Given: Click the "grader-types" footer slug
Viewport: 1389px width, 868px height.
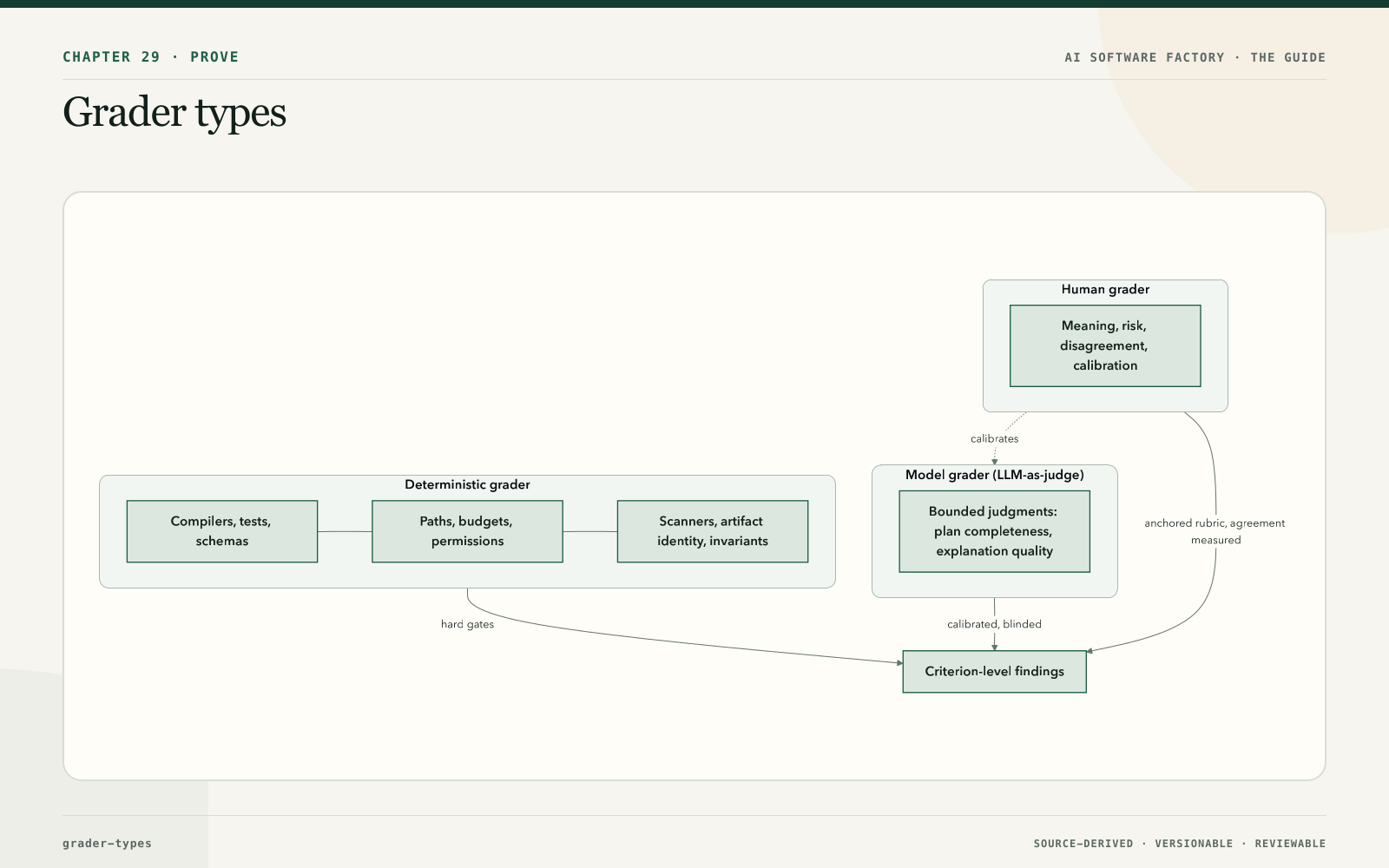Looking at the screenshot, I should pyautogui.click(x=107, y=844).
